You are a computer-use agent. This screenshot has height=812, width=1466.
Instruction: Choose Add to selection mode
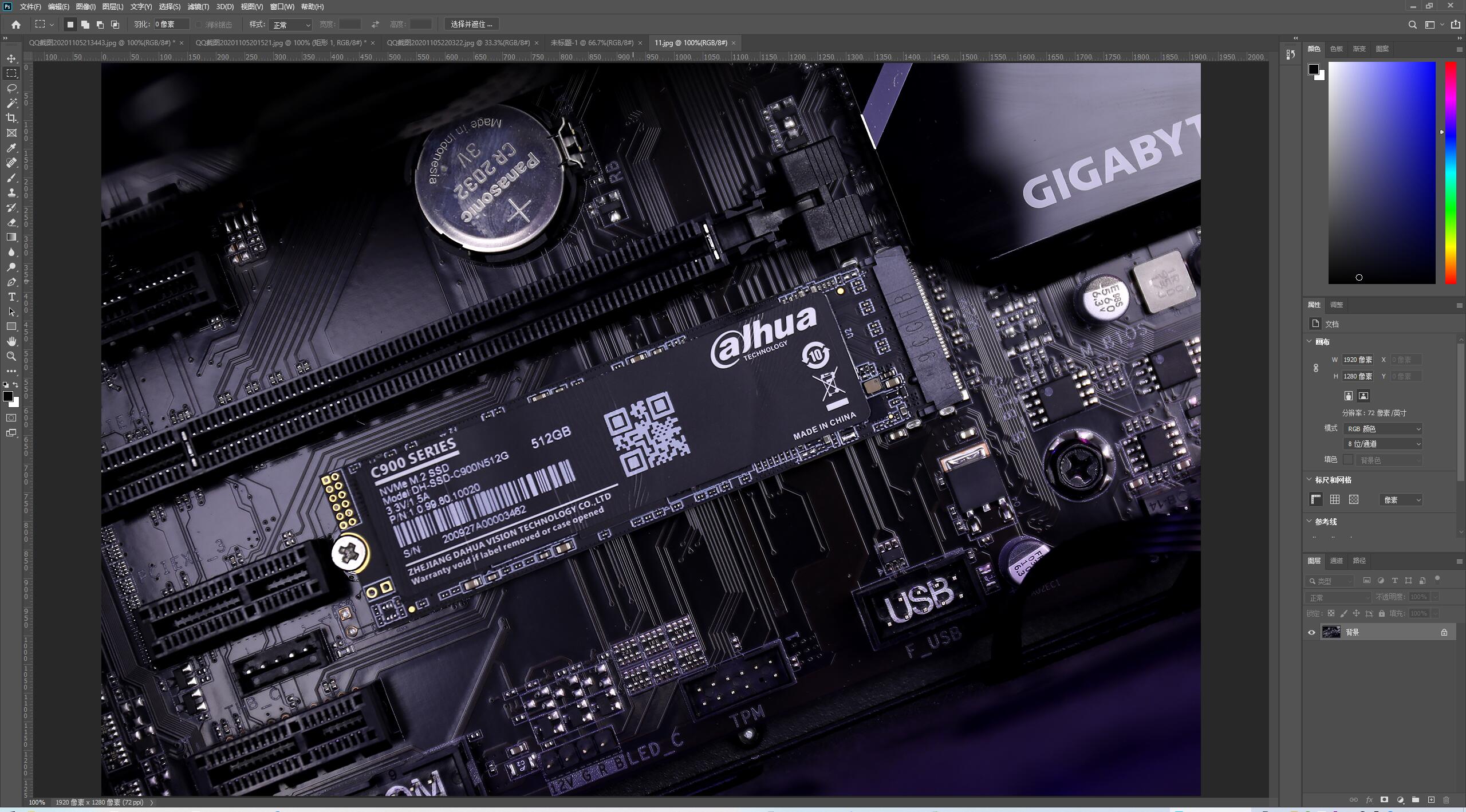click(85, 25)
